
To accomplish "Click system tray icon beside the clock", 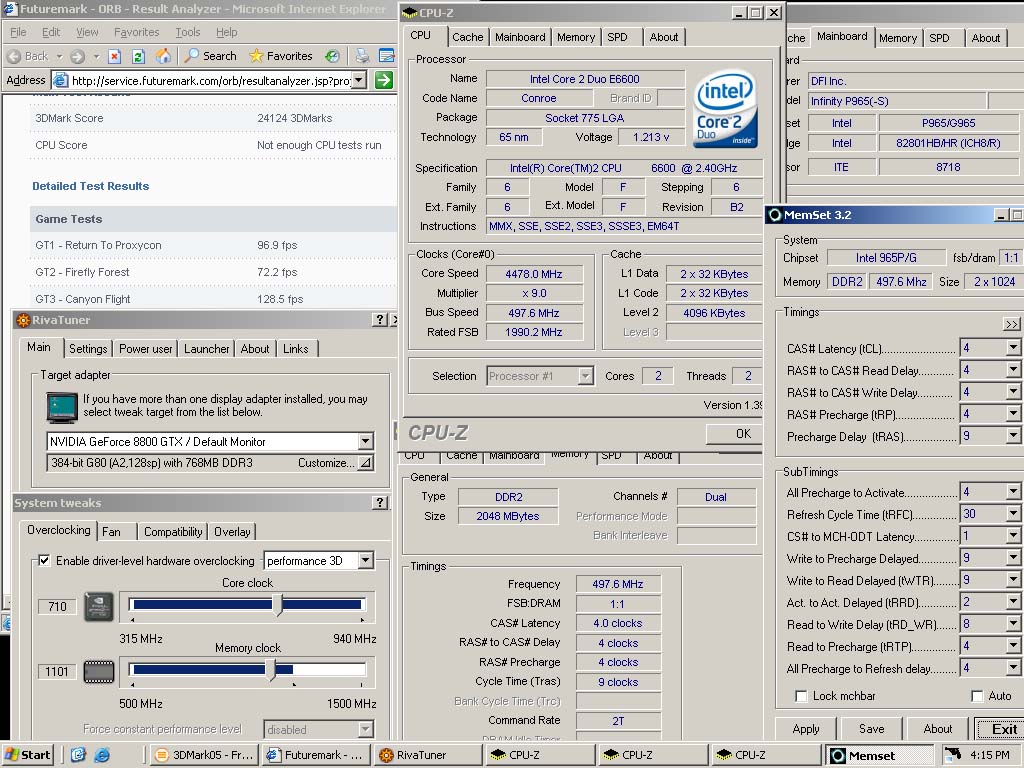I will pos(952,754).
